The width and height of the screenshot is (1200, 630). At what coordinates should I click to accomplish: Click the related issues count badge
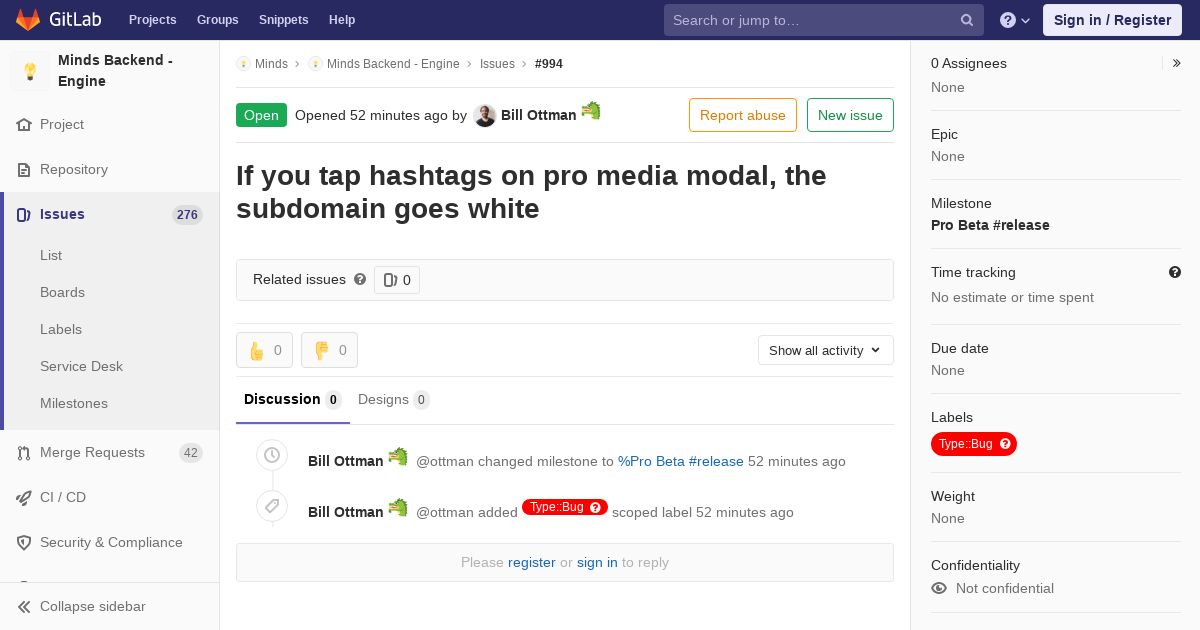click(397, 280)
